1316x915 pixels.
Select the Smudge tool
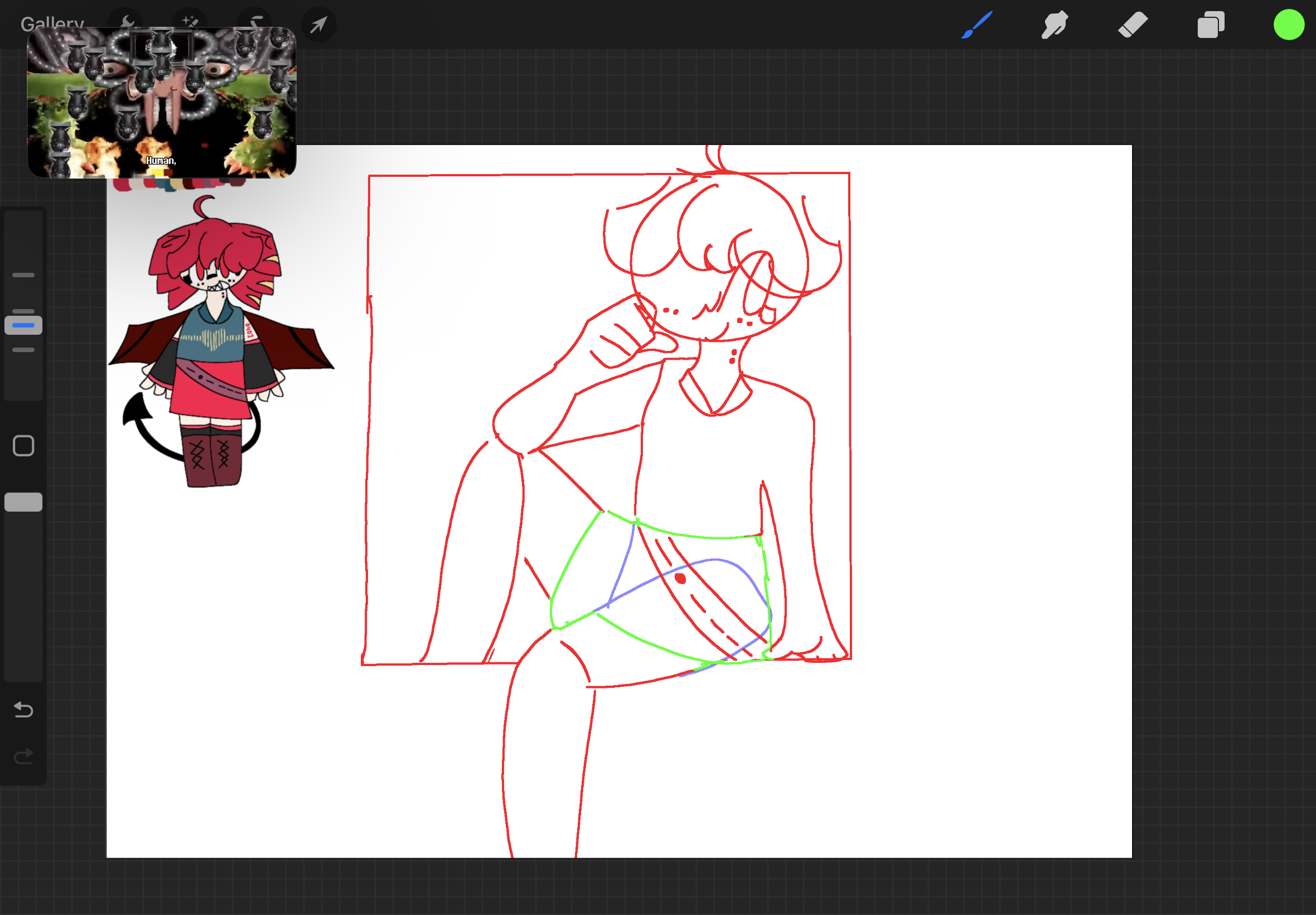(x=1054, y=25)
